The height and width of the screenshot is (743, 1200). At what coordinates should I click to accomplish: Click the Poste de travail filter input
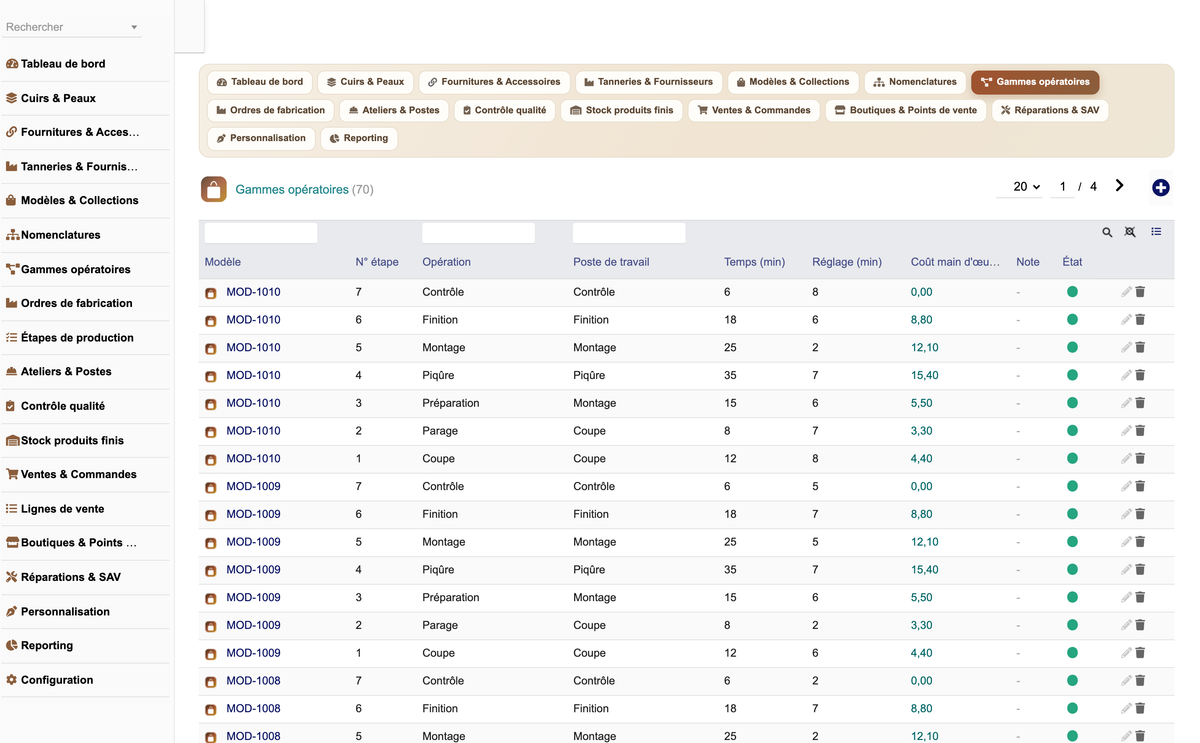click(x=629, y=233)
